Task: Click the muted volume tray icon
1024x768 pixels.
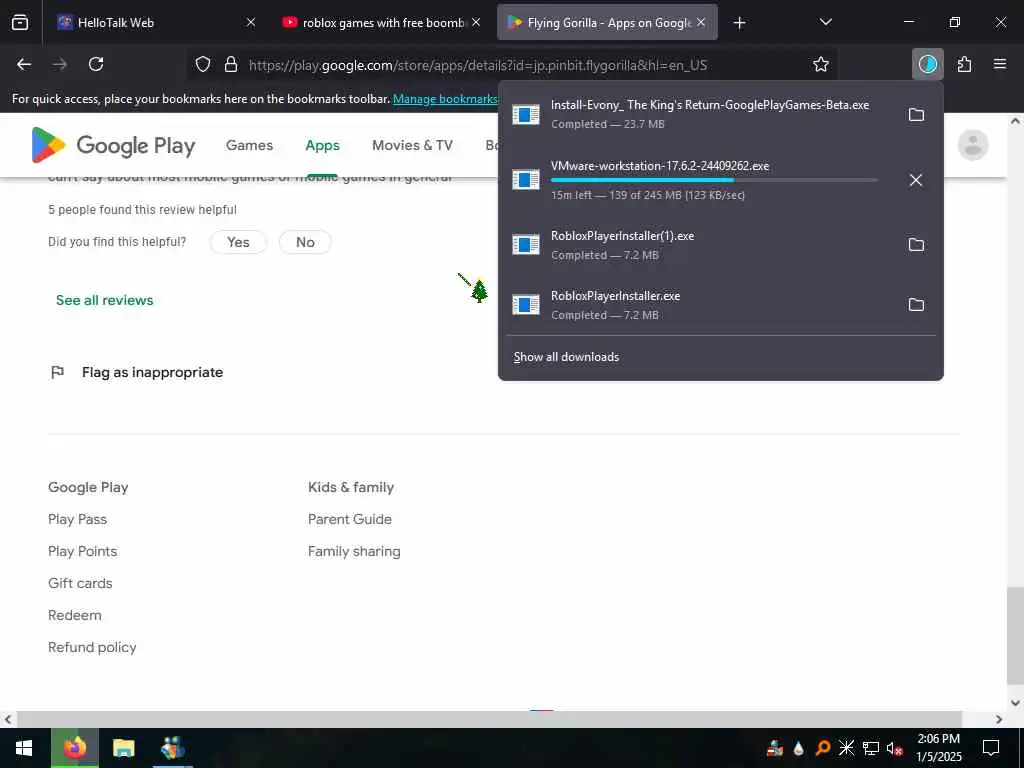Action: point(894,748)
